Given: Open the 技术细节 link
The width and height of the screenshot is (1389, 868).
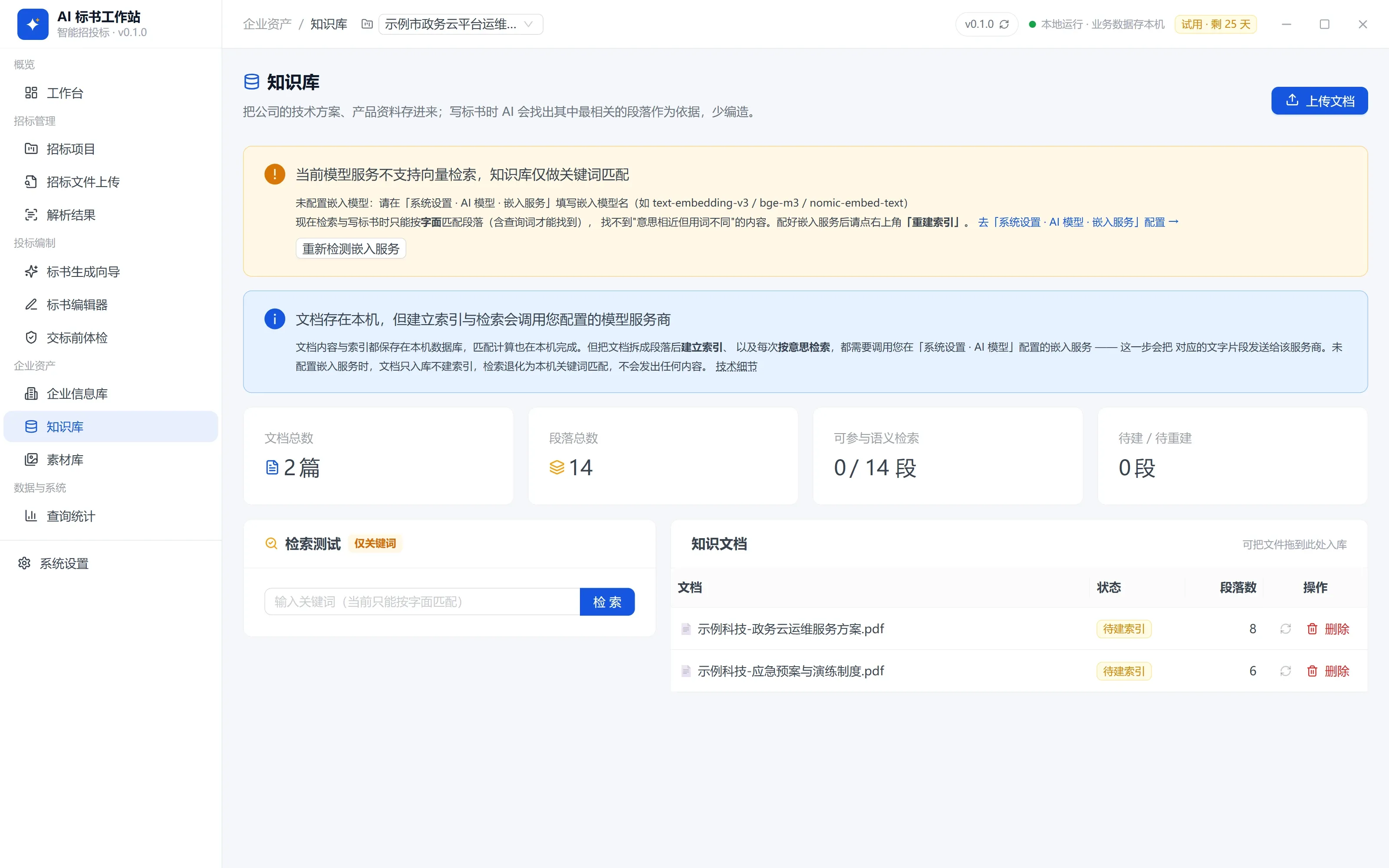Looking at the screenshot, I should point(736,366).
